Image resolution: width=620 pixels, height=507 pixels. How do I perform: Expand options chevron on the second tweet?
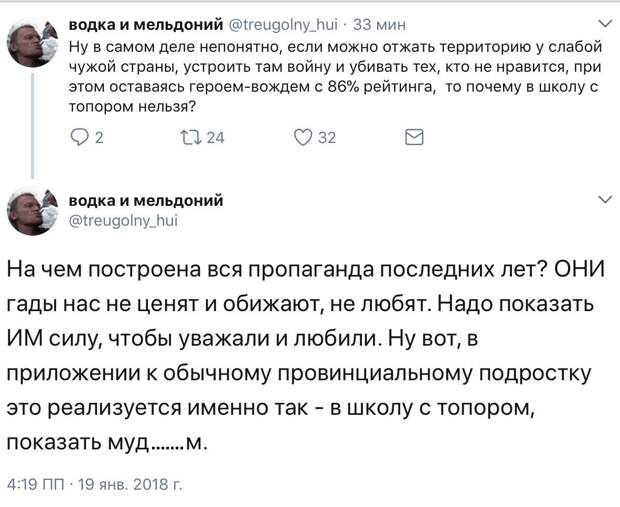[x=605, y=199]
